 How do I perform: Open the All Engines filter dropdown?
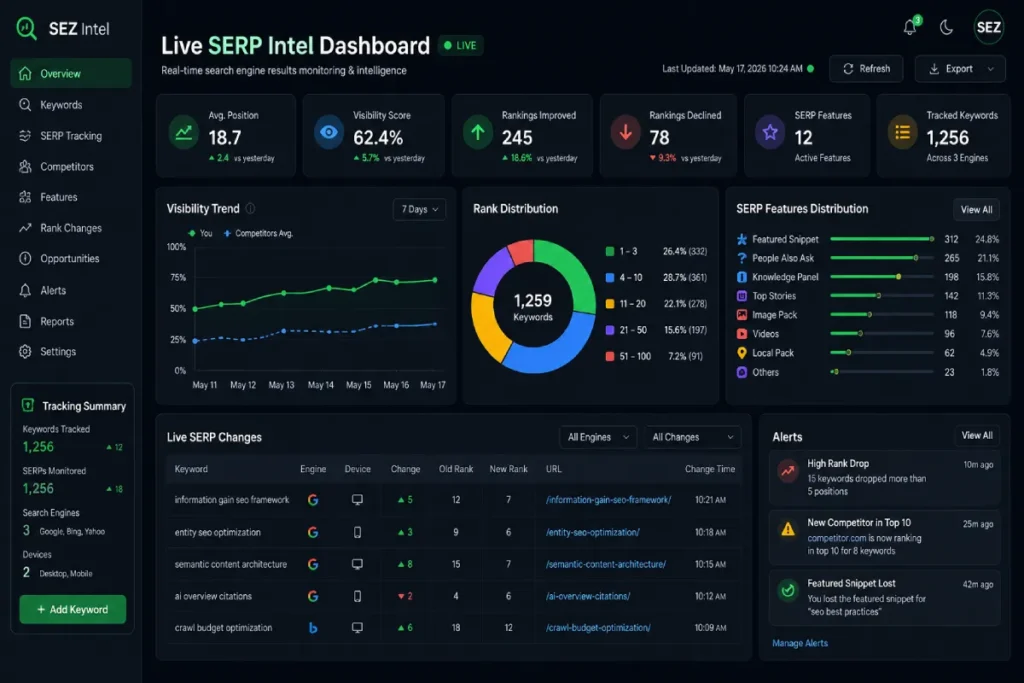[598, 437]
